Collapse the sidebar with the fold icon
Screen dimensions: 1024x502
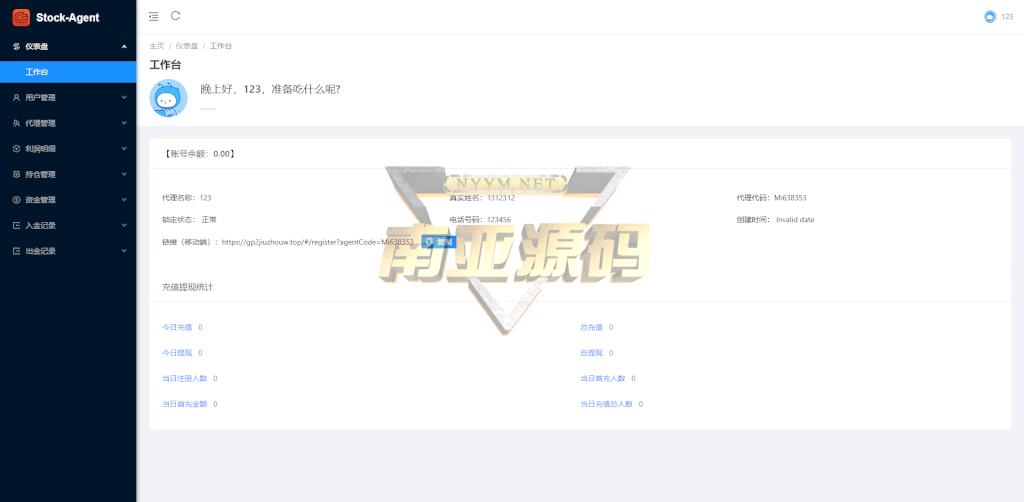[153, 16]
